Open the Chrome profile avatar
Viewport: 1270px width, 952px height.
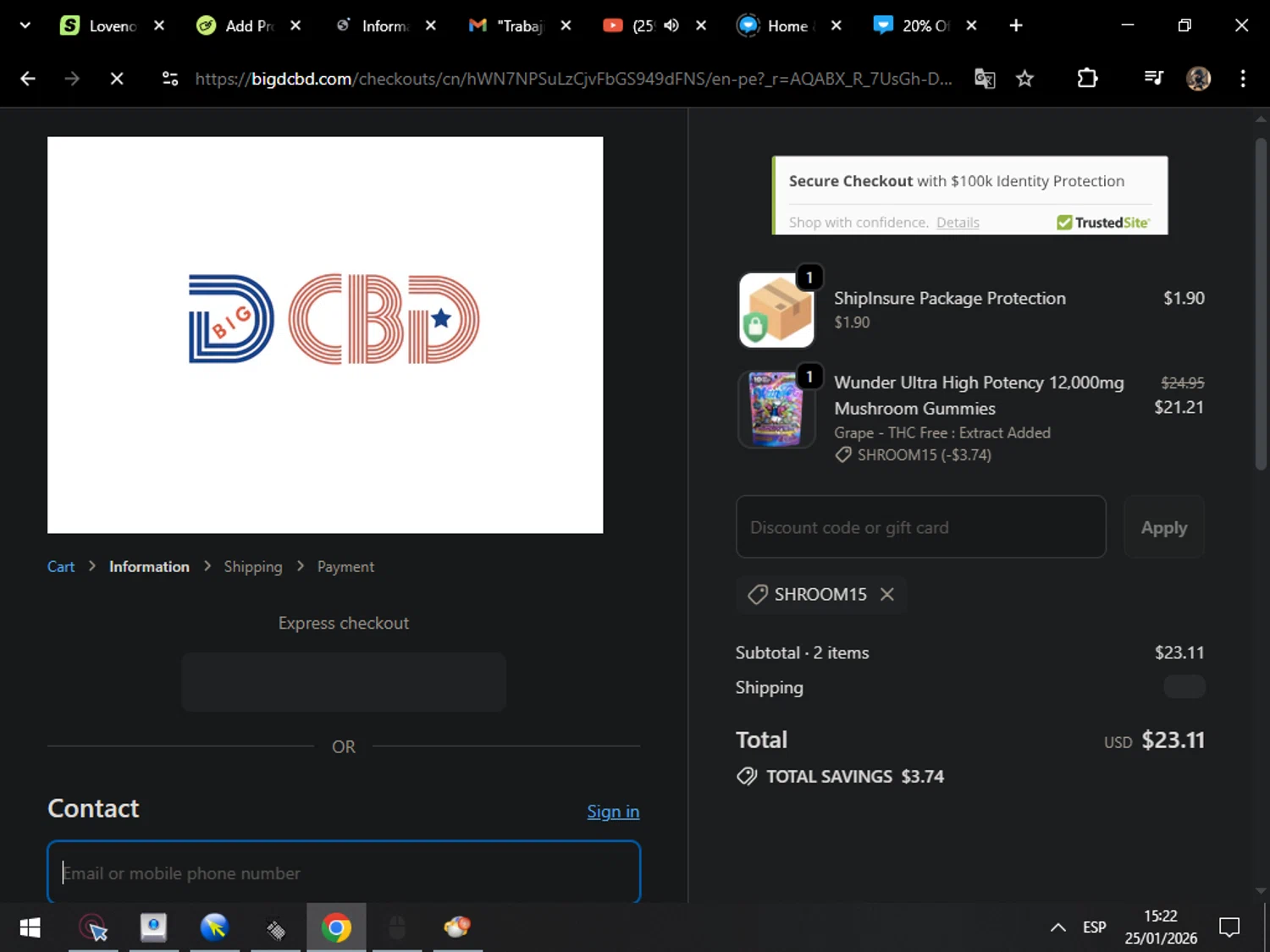pyautogui.click(x=1198, y=79)
